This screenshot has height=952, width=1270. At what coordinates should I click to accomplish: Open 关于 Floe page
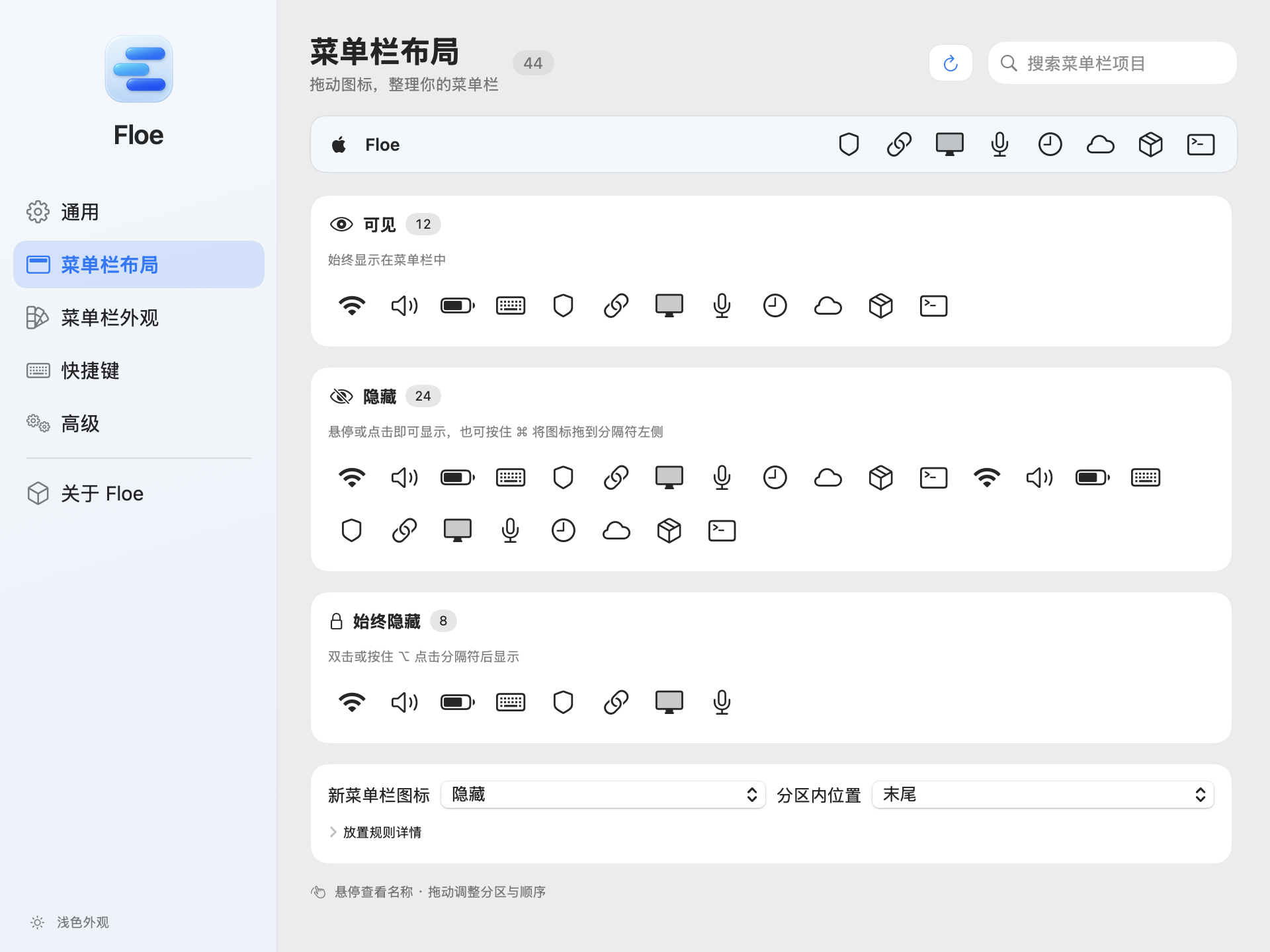point(139,493)
